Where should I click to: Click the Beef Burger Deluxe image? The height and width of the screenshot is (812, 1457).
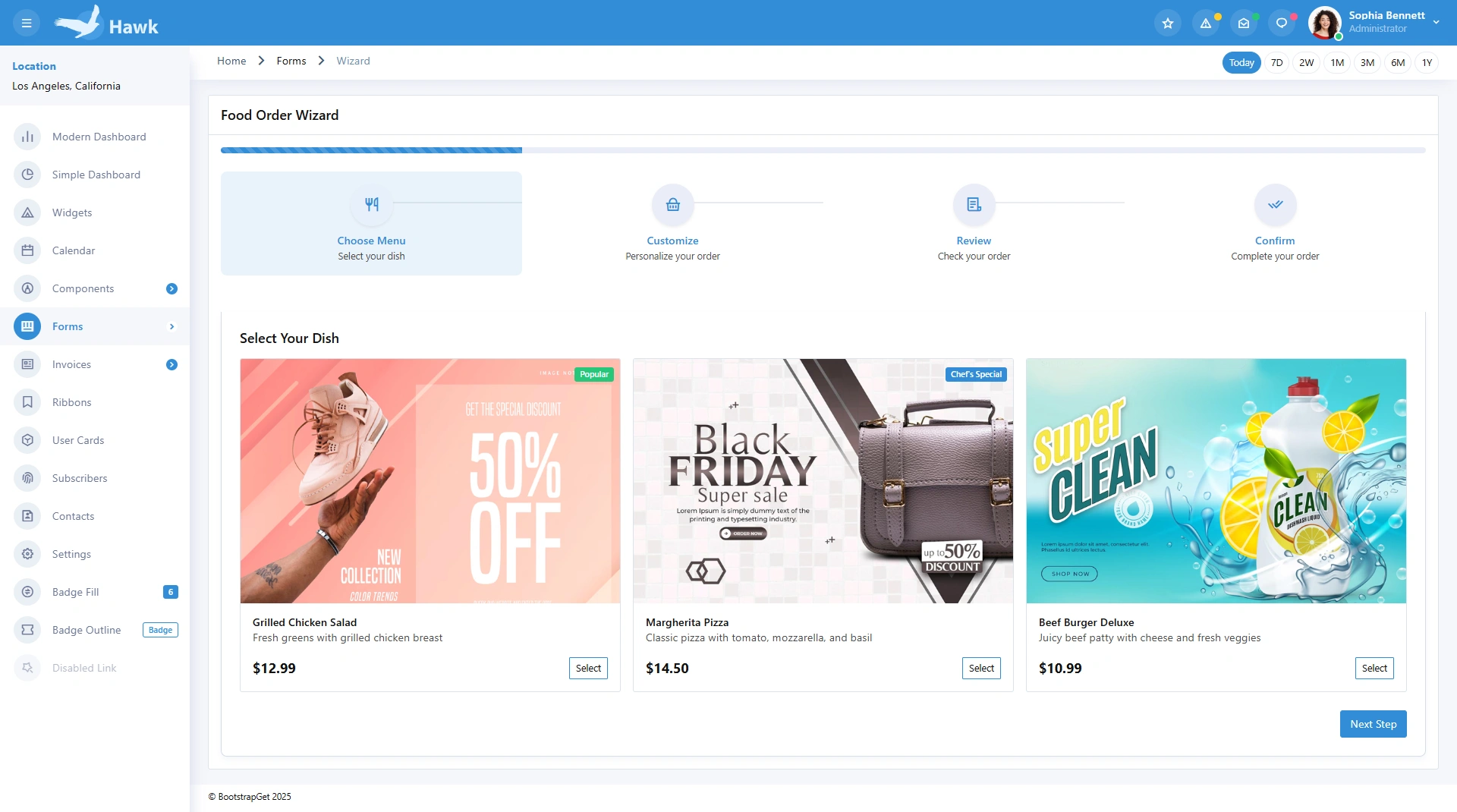coord(1216,481)
